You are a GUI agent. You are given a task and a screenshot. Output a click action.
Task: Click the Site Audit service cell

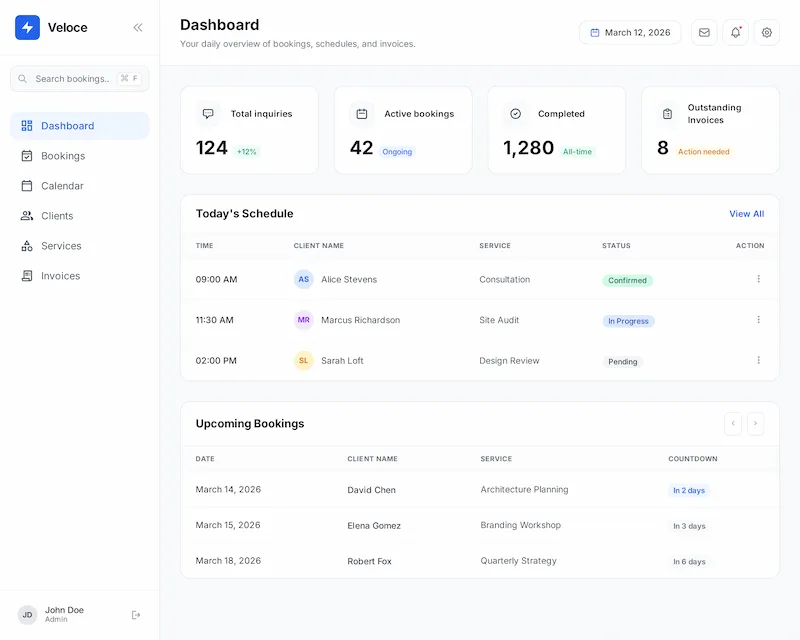tap(499, 320)
